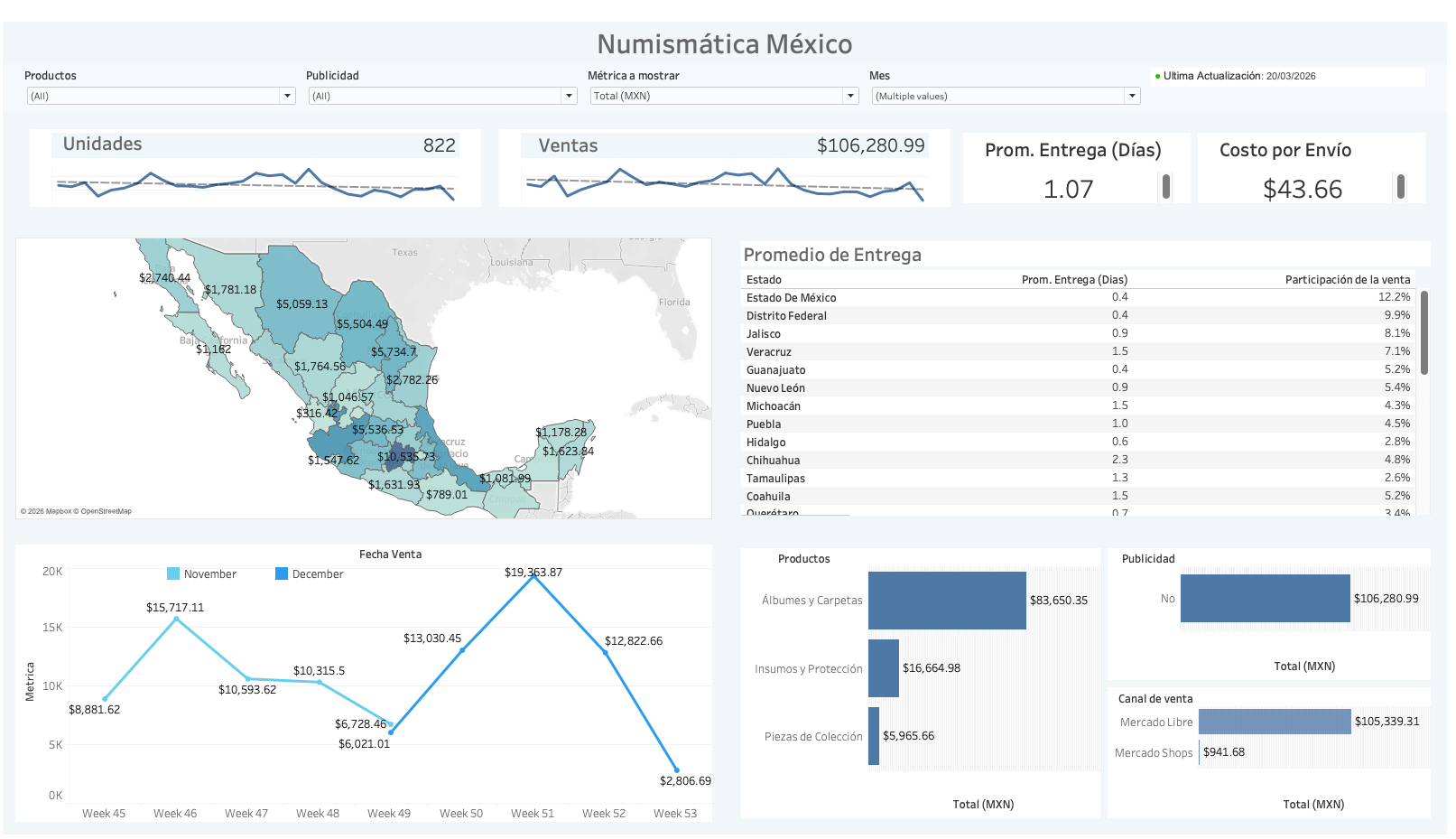Click the scrollbar beside Prom. Entrega (Días) card

click(x=1166, y=187)
